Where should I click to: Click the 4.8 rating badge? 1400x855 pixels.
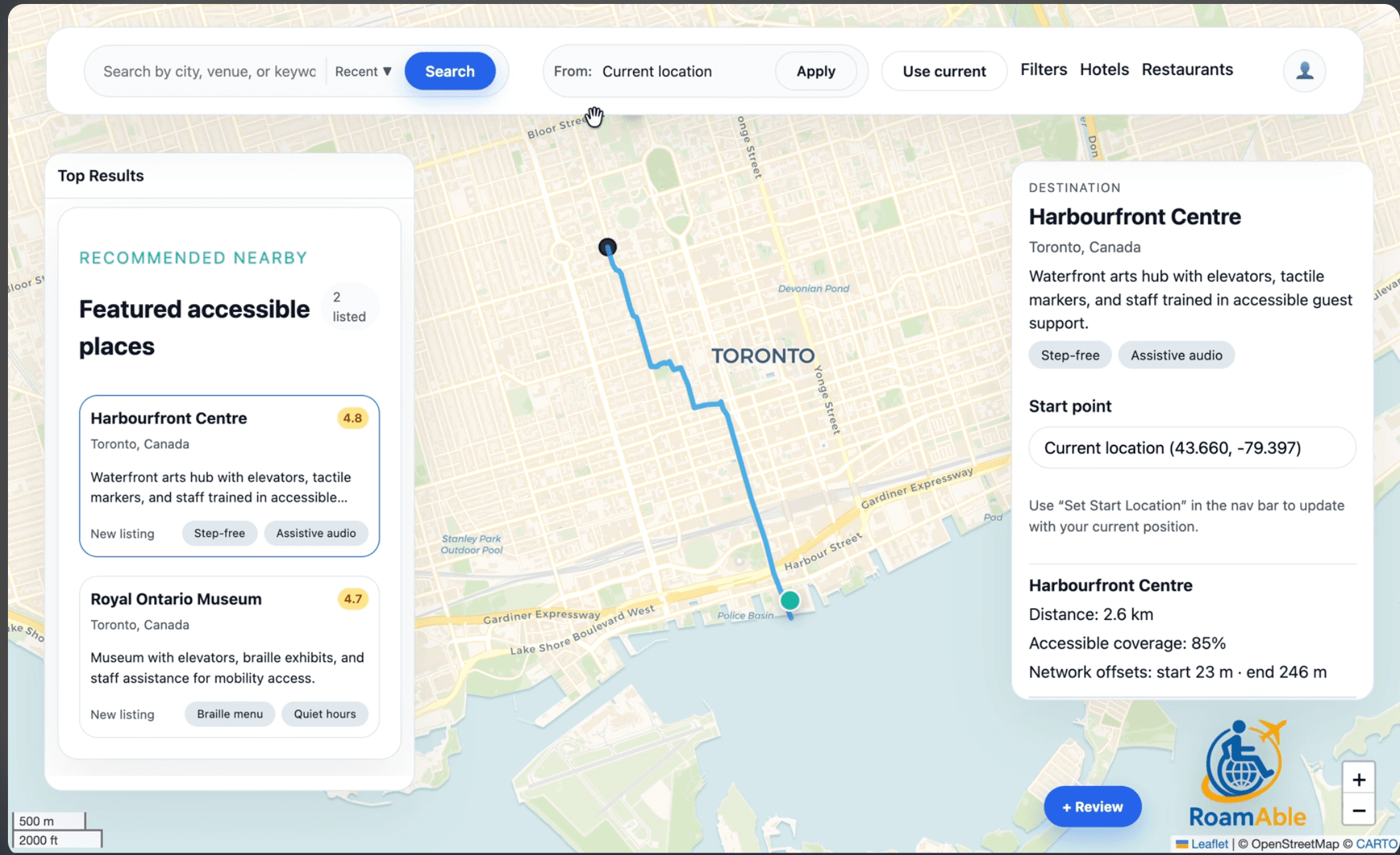352,418
